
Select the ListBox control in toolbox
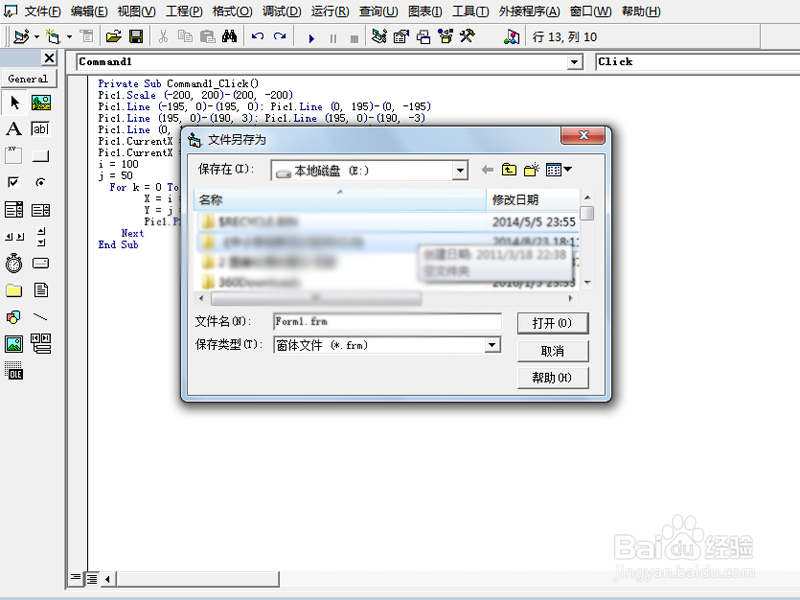(41, 210)
